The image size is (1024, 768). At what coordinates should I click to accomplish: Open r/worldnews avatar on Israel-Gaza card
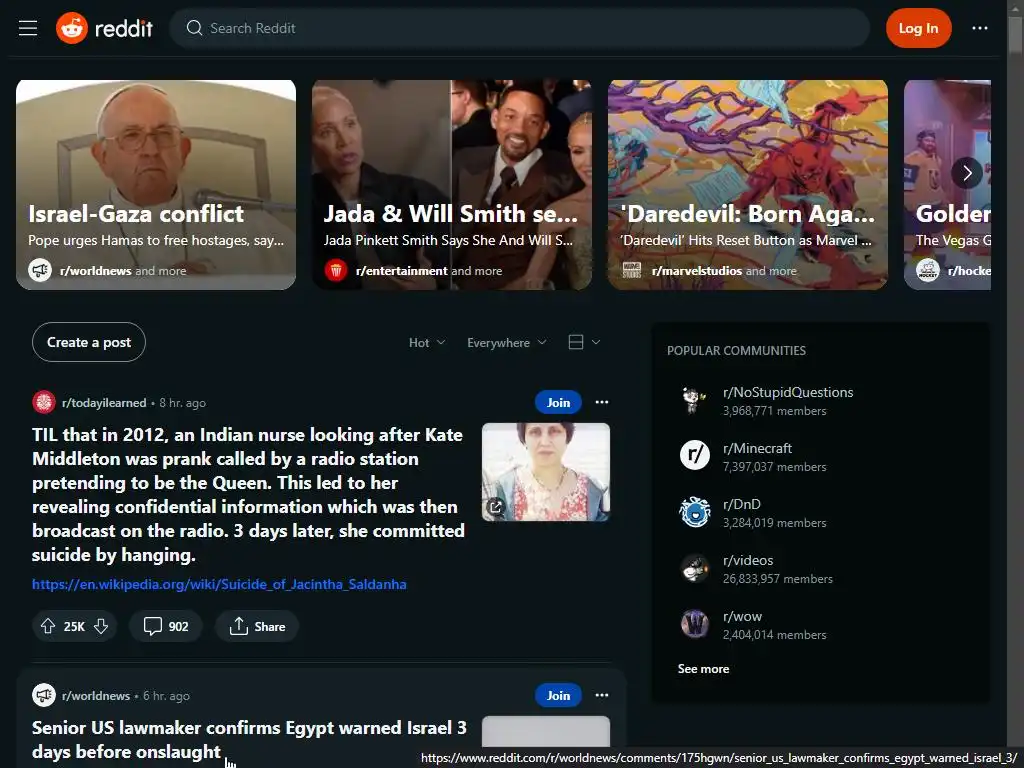pos(40,270)
